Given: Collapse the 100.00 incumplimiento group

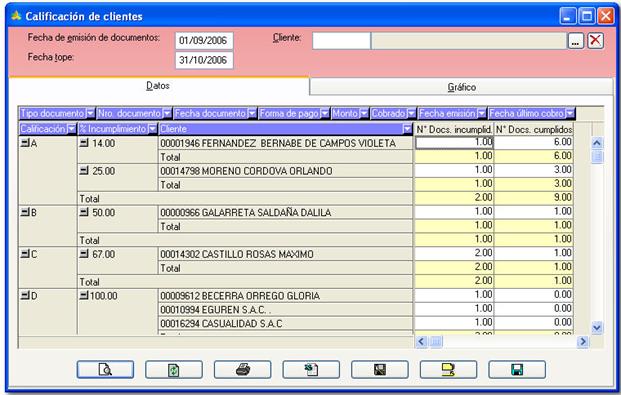Looking at the screenshot, I should 84,296.
